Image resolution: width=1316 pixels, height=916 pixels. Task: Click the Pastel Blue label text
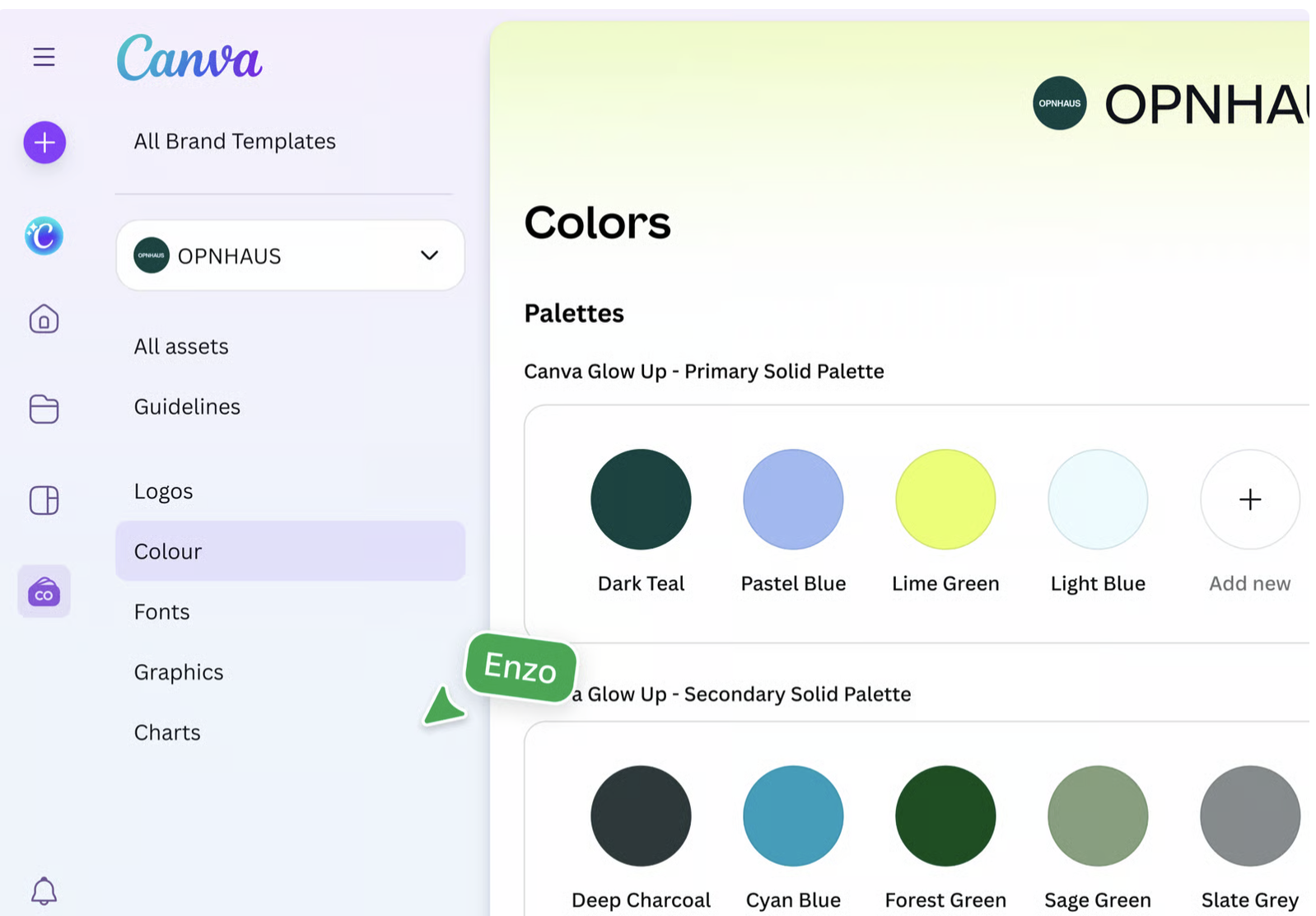[x=793, y=583]
